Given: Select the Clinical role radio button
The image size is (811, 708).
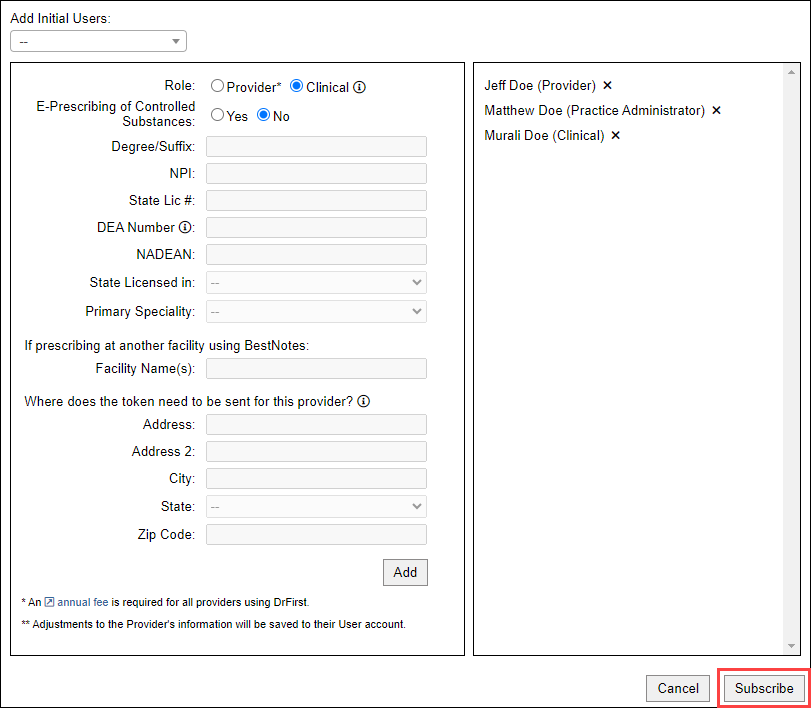Looking at the screenshot, I should 296,86.
